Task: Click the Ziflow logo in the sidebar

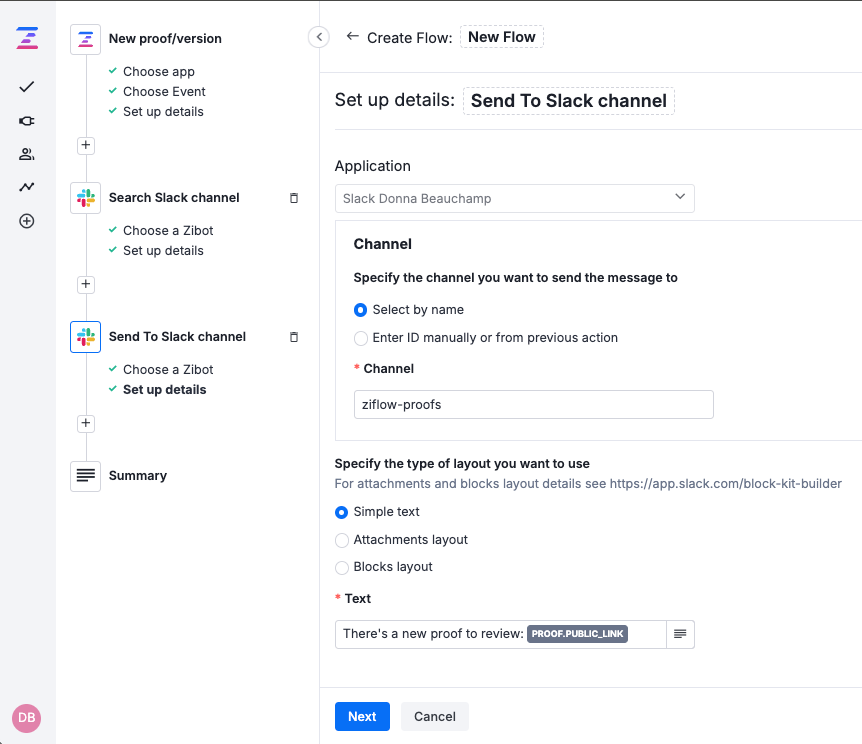Action: tap(27, 39)
